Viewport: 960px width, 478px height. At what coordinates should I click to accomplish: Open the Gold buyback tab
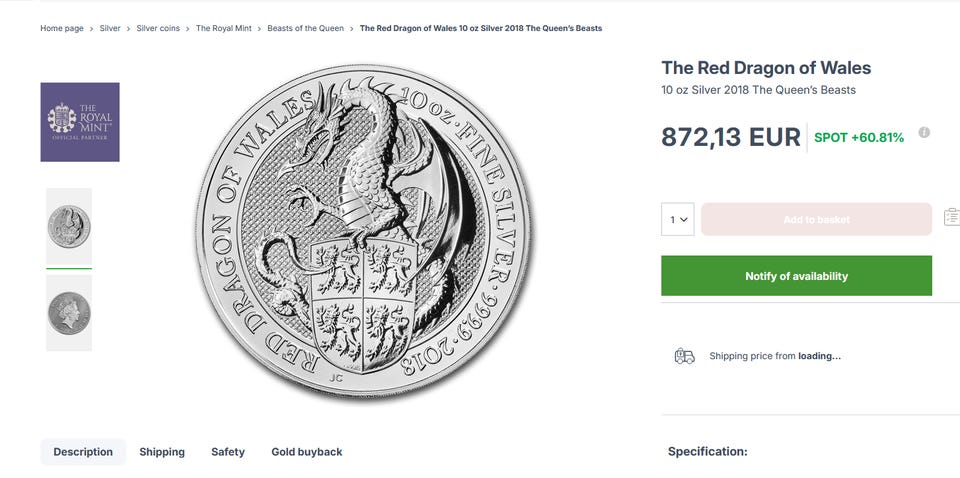(x=307, y=452)
